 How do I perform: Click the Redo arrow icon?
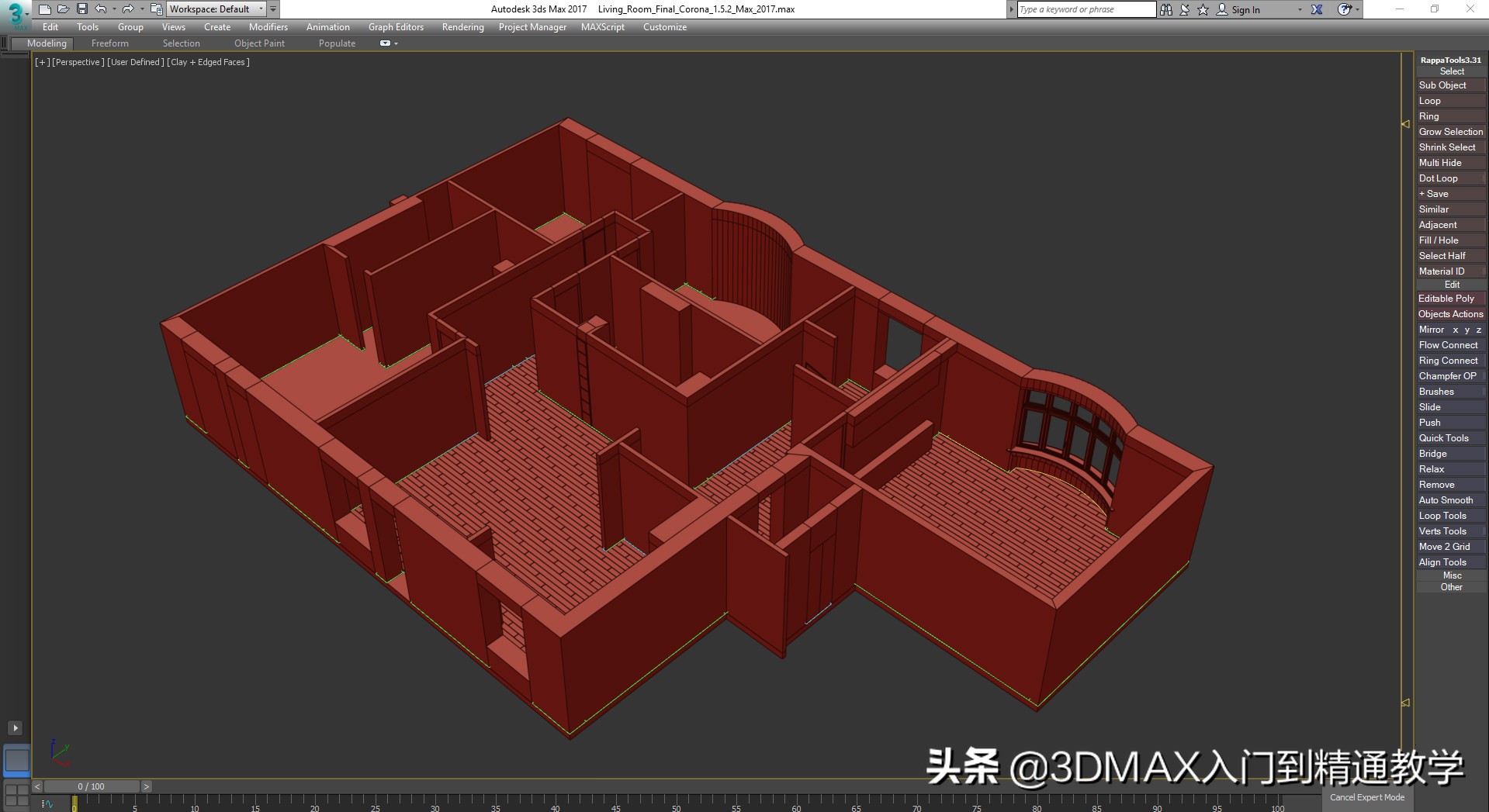[128, 9]
